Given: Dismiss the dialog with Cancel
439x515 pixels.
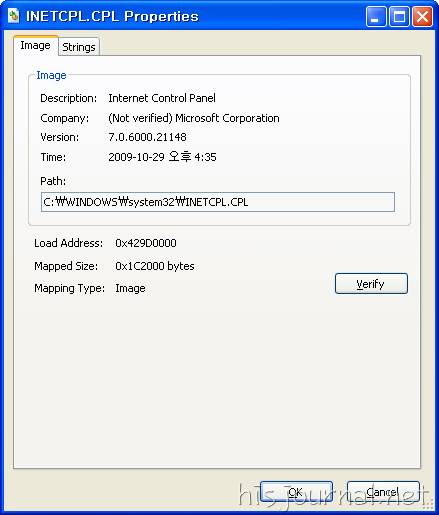Looking at the screenshot, I should tap(383, 492).
